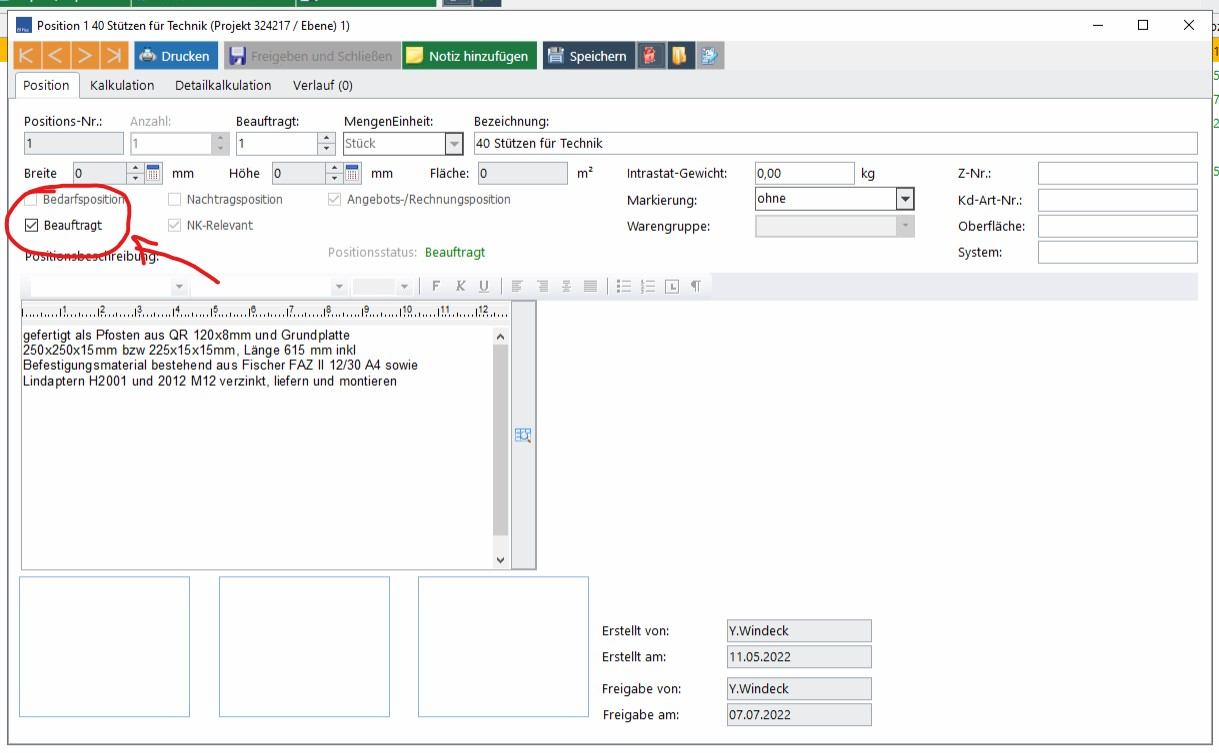
Task: Toggle underline formatting in text toolbar
Action: click(484, 286)
